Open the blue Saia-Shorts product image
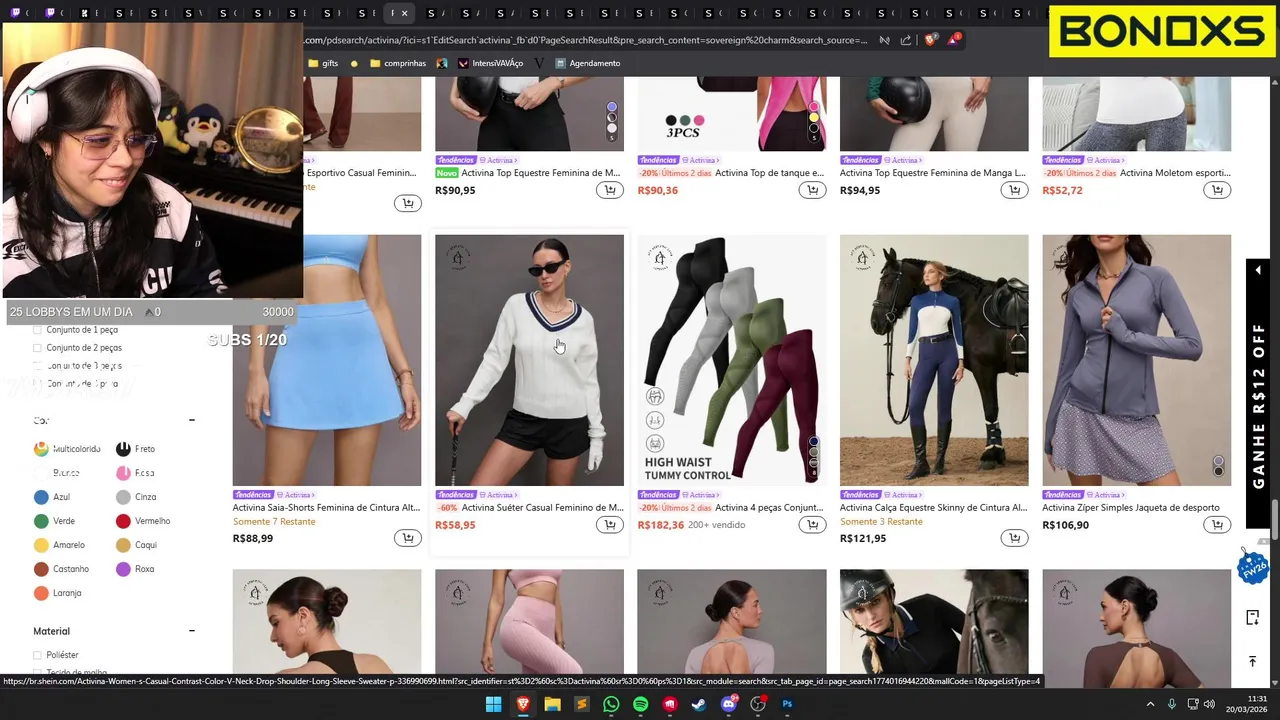Image resolution: width=1280 pixels, height=720 pixels. pyautogui.click(x=326, y=360)
